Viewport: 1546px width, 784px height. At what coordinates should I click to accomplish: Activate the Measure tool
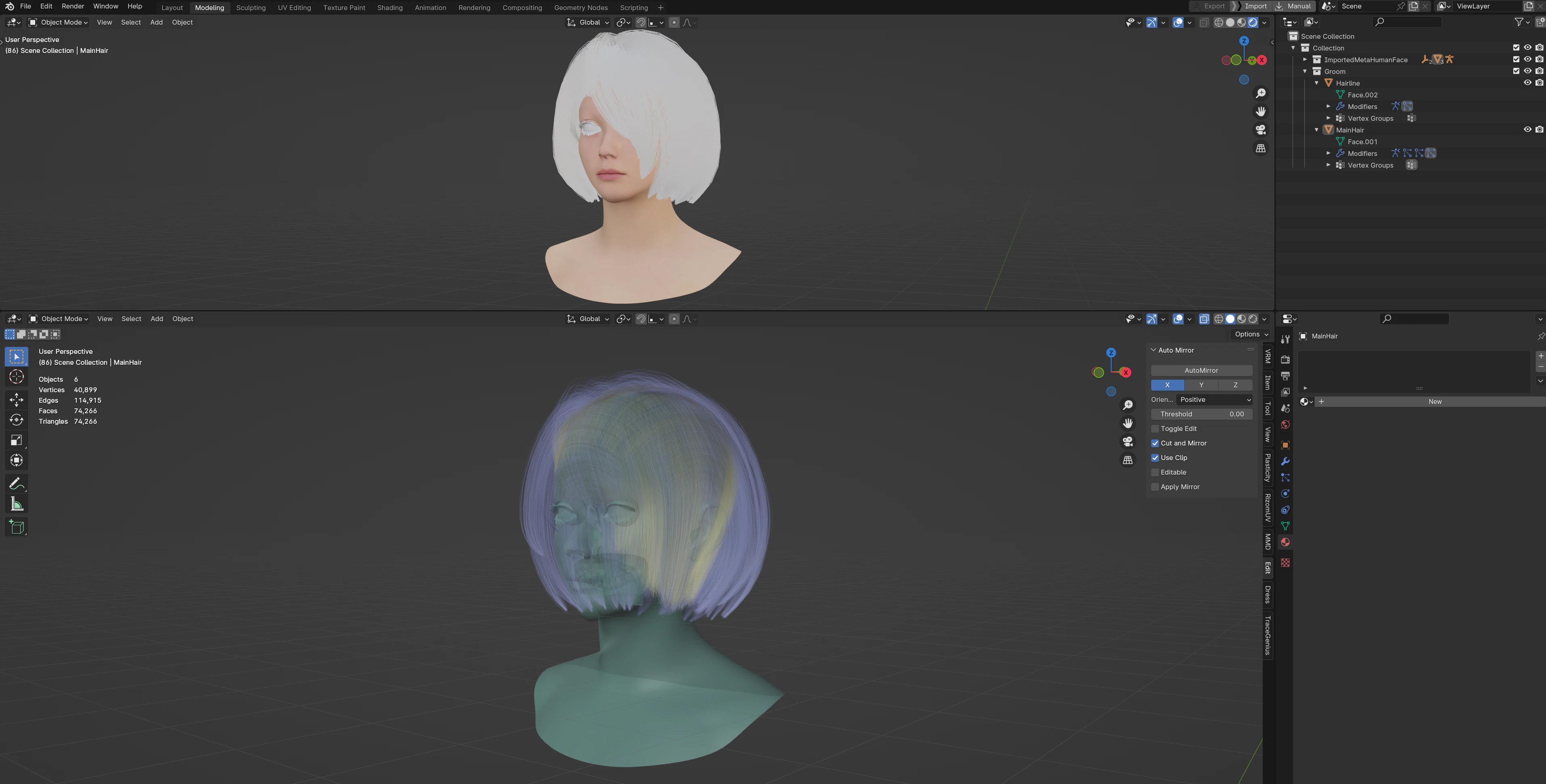tap(17, 504)
